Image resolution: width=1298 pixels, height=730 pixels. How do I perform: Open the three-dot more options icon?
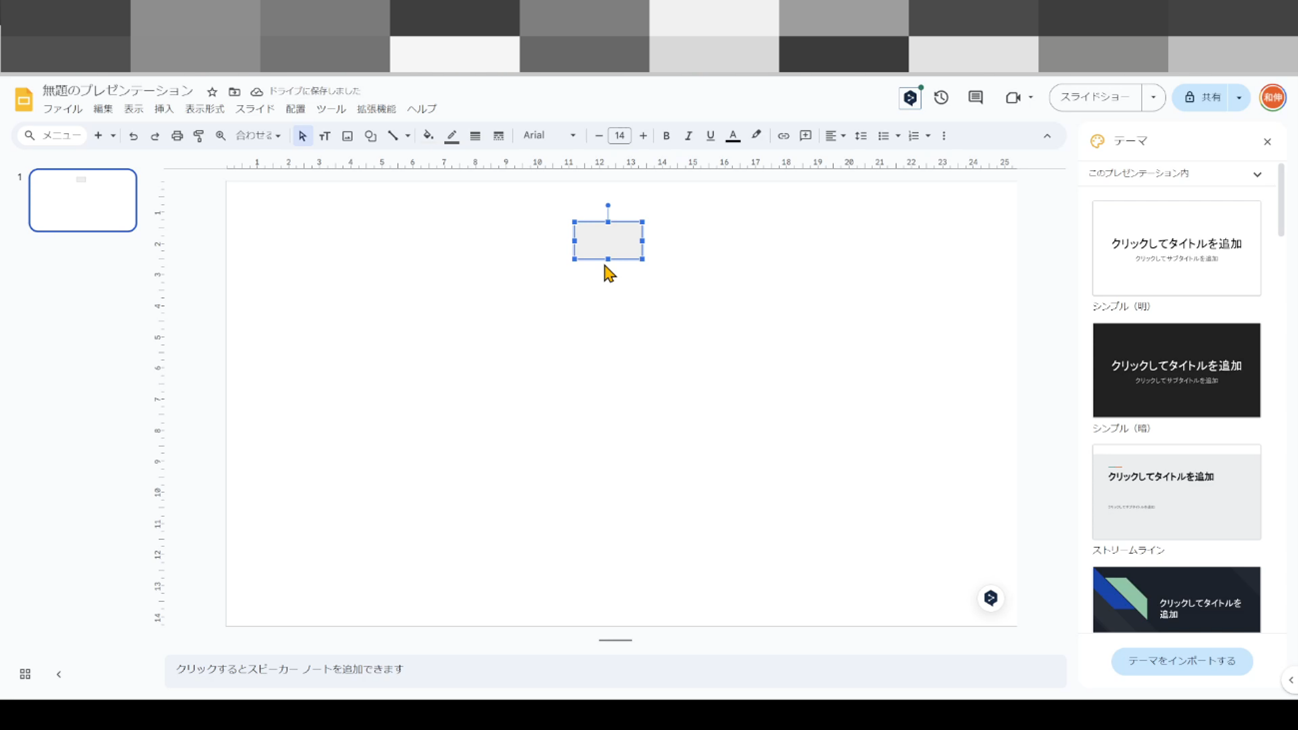pos(944,136)
